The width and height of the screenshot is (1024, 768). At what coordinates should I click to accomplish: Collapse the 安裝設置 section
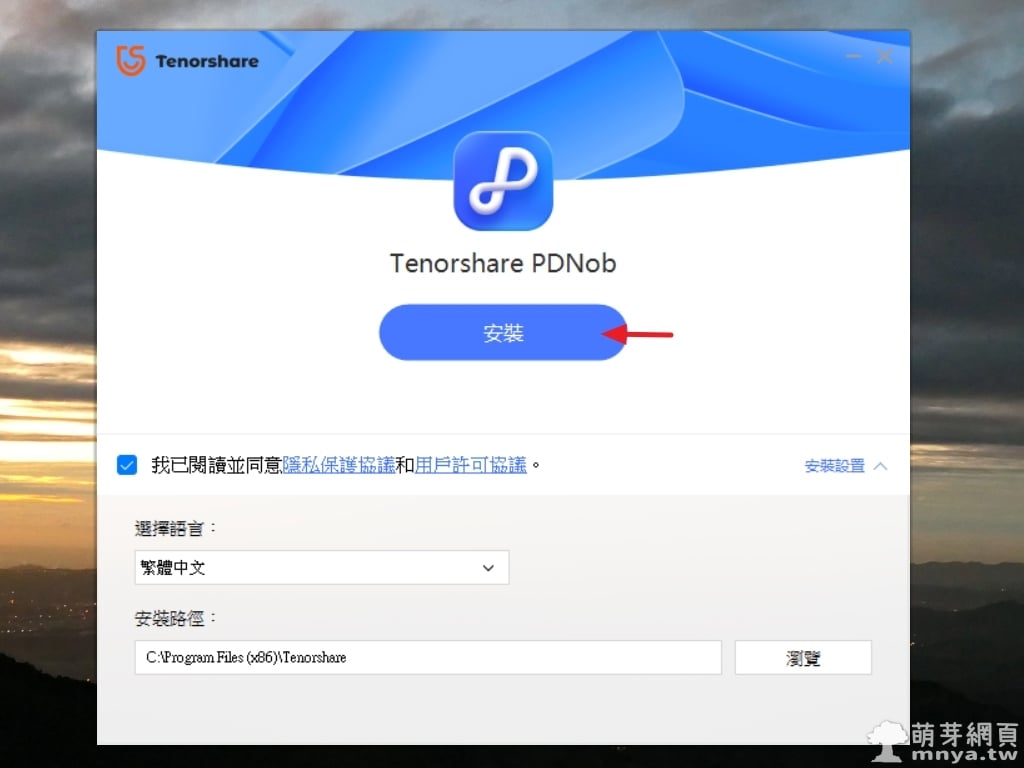[x=835, y=466]
